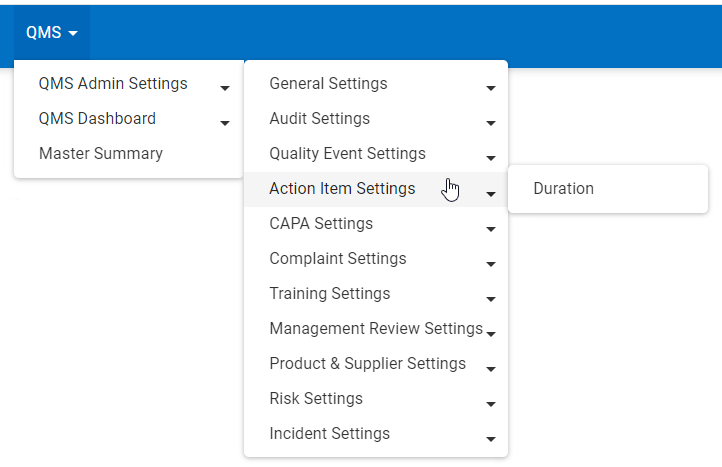The image size is (722, 467).
Task: Choose Complaint Settings menu entry
Action: click(338, 259)
